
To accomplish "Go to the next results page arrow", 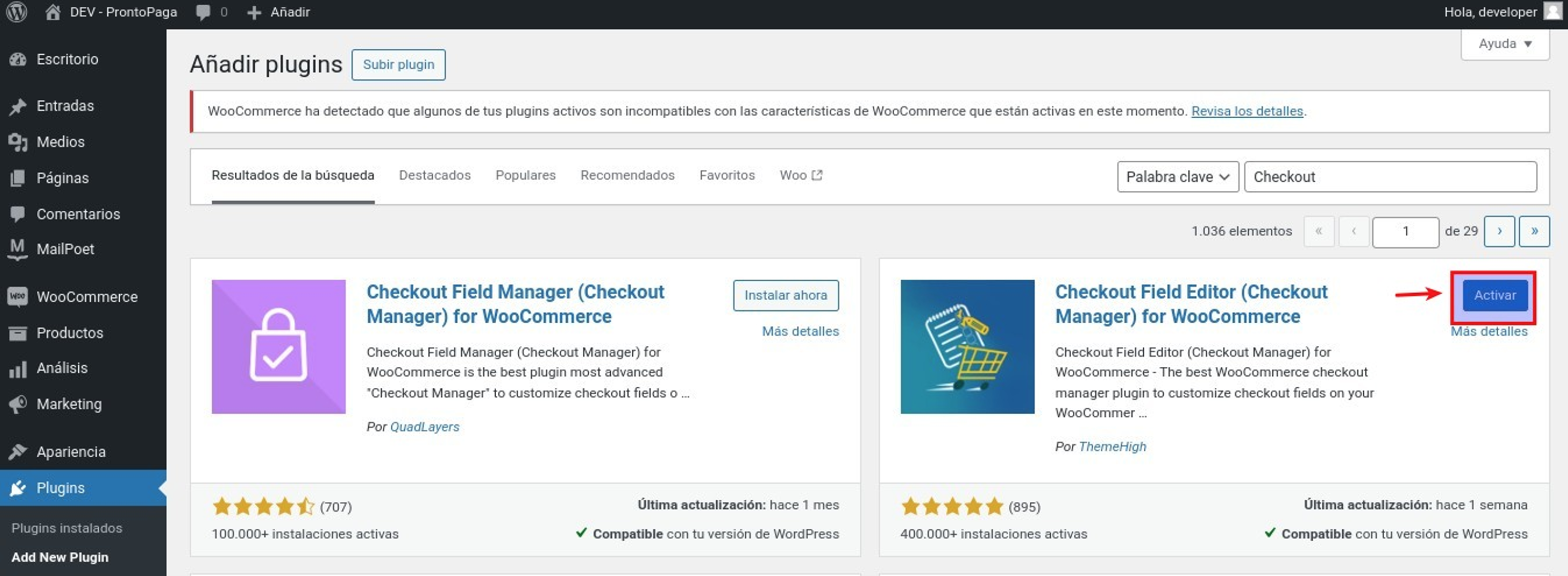I will [1499, 231].
